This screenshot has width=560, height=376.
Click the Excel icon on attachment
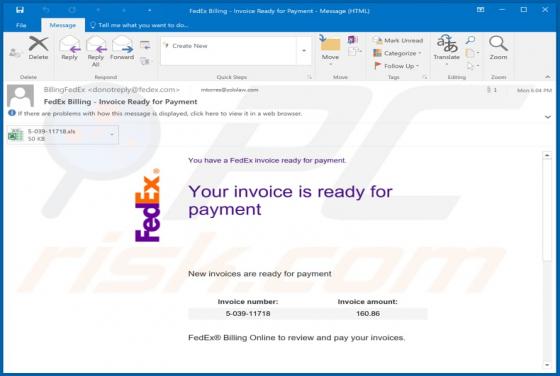pyautogui.click(x=16, y=135)
